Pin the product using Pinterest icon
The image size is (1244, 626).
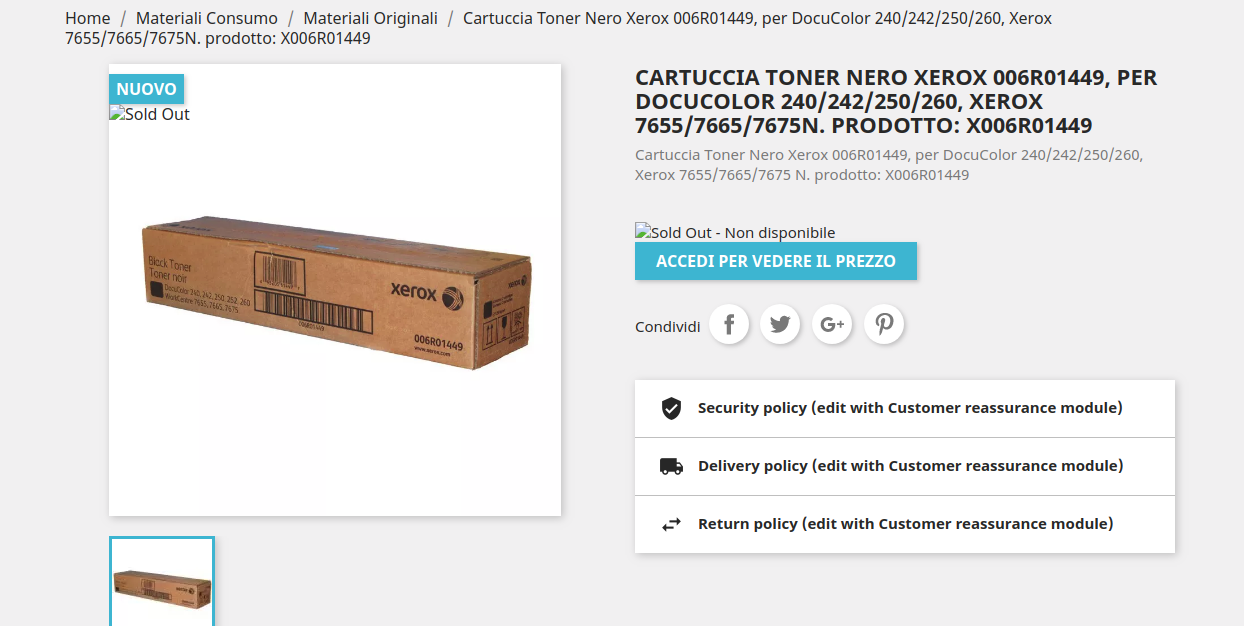[884, 324]
